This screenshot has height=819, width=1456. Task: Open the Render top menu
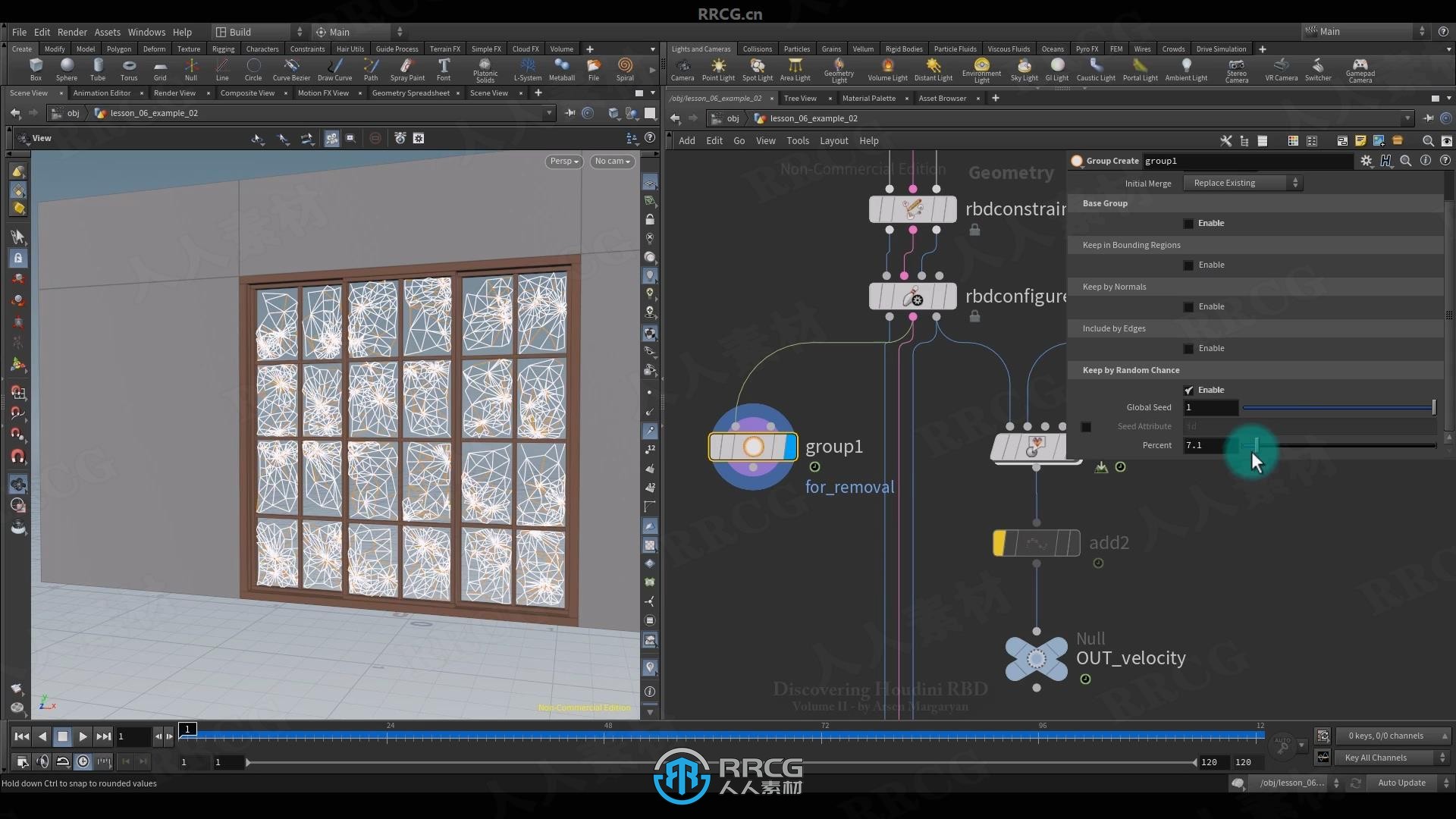(x=71, y=31)
